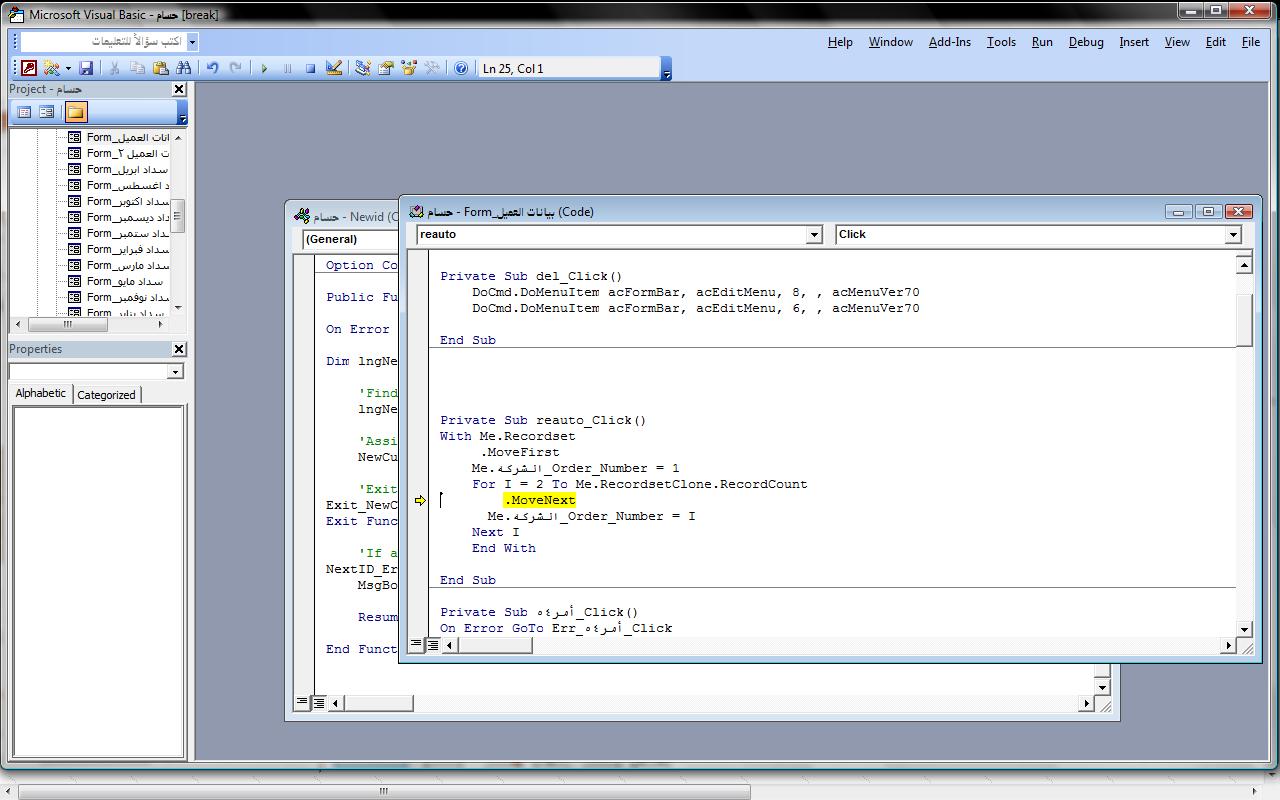The width and height of the screenshot is (1280, 800).
Task: Open the File menu
Action: (x=1251, y=42)
